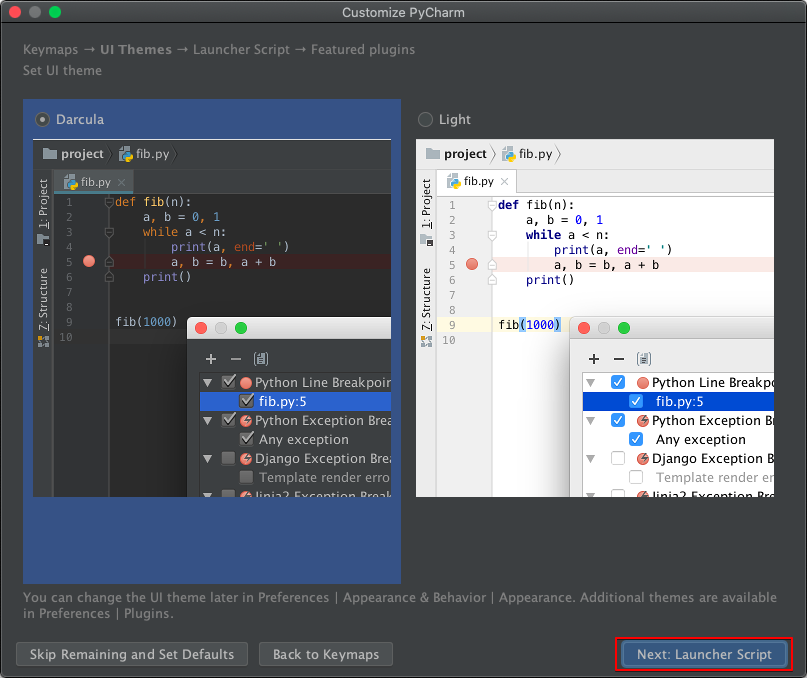Collapse Python Line Breakpoint tree node in Light preview
This screenshot has height=678, width=807.
pos(591,383)
